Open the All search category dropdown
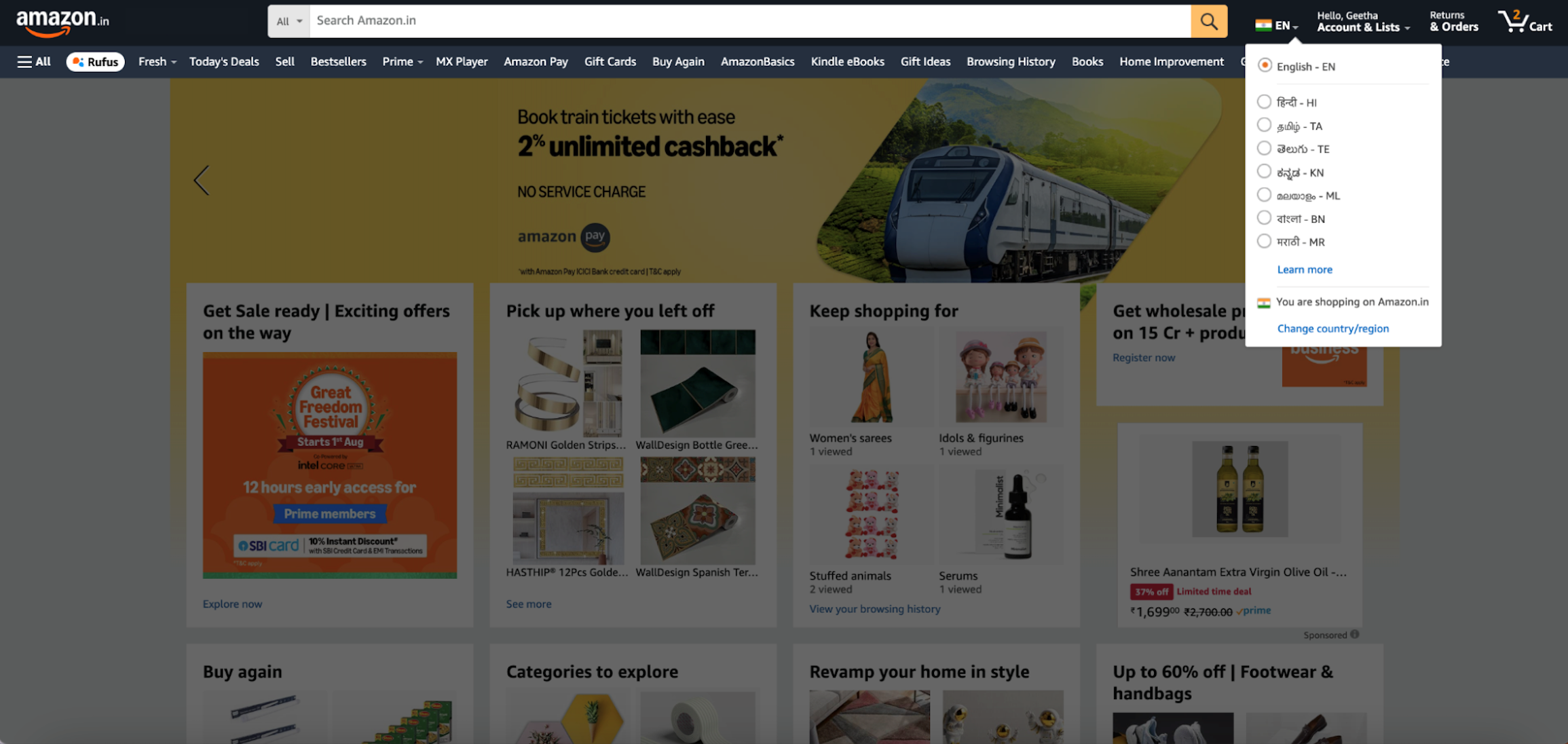The image size is (1568, 744). (288, 21)
